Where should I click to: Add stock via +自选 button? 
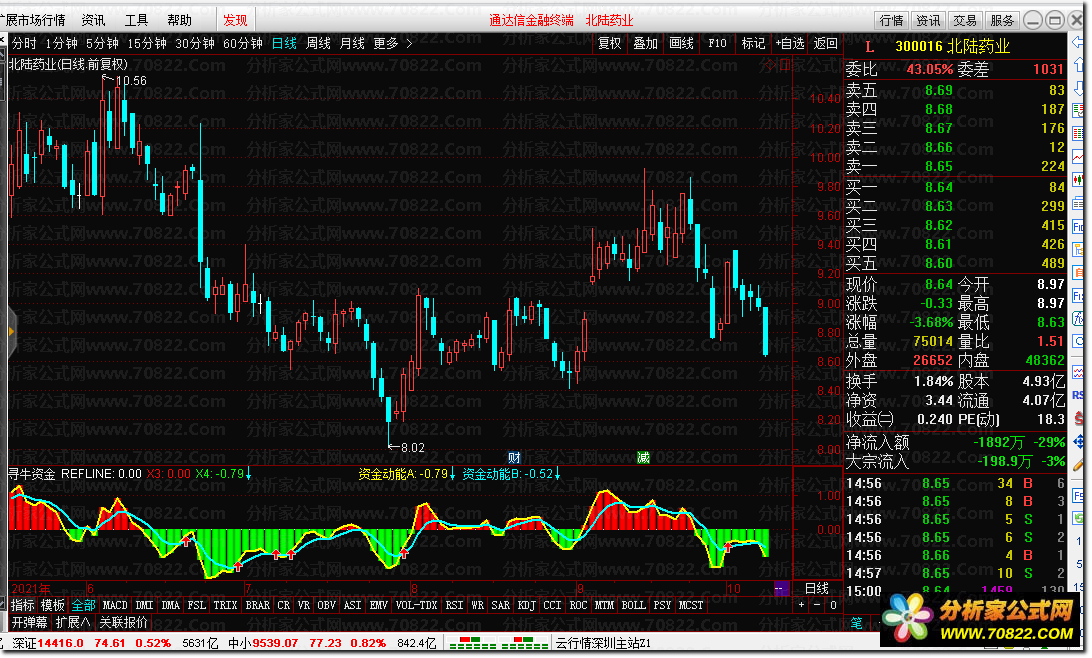[x=790, y=43]
